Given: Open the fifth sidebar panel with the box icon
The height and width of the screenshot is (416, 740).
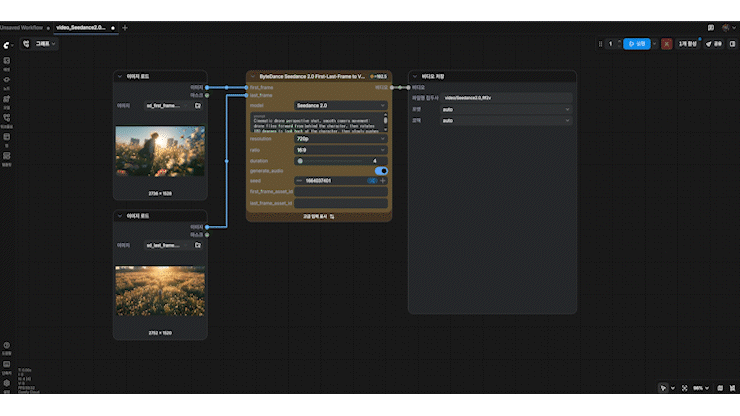Looking at the screenshot, I should coord(7,137).
